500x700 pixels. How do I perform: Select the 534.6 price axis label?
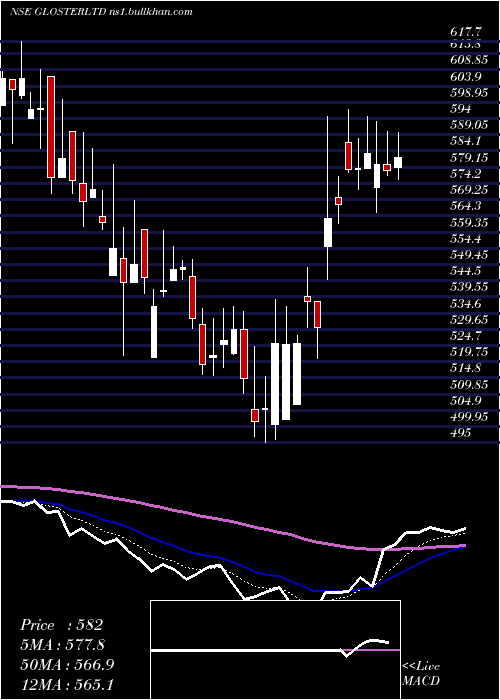pyautogui.click(x=466, y=303)
